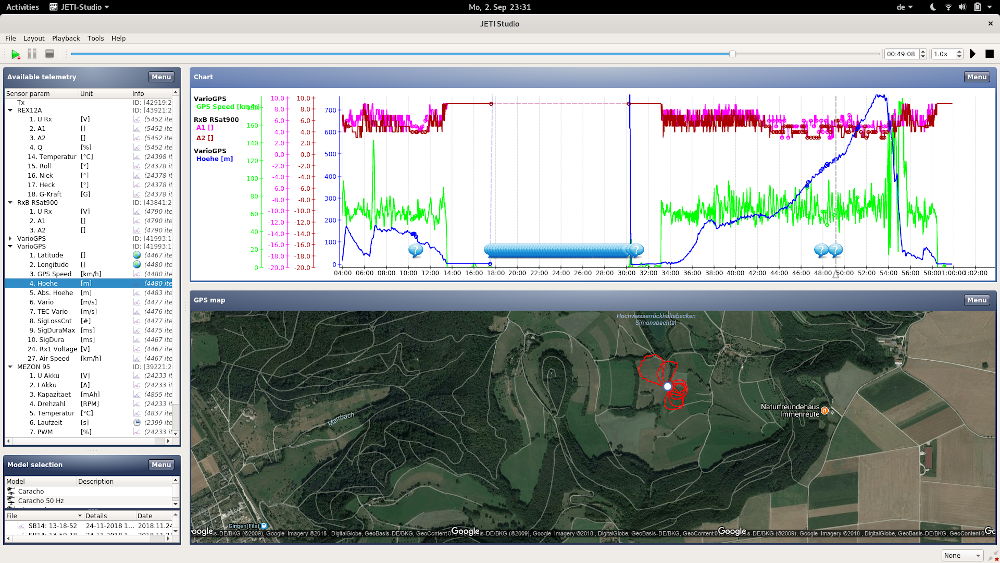This screenshot has width=1000, height=563.
Task: Click into the 00:49:08 time field
Action: pyautogui.click(x=901, y=54)
